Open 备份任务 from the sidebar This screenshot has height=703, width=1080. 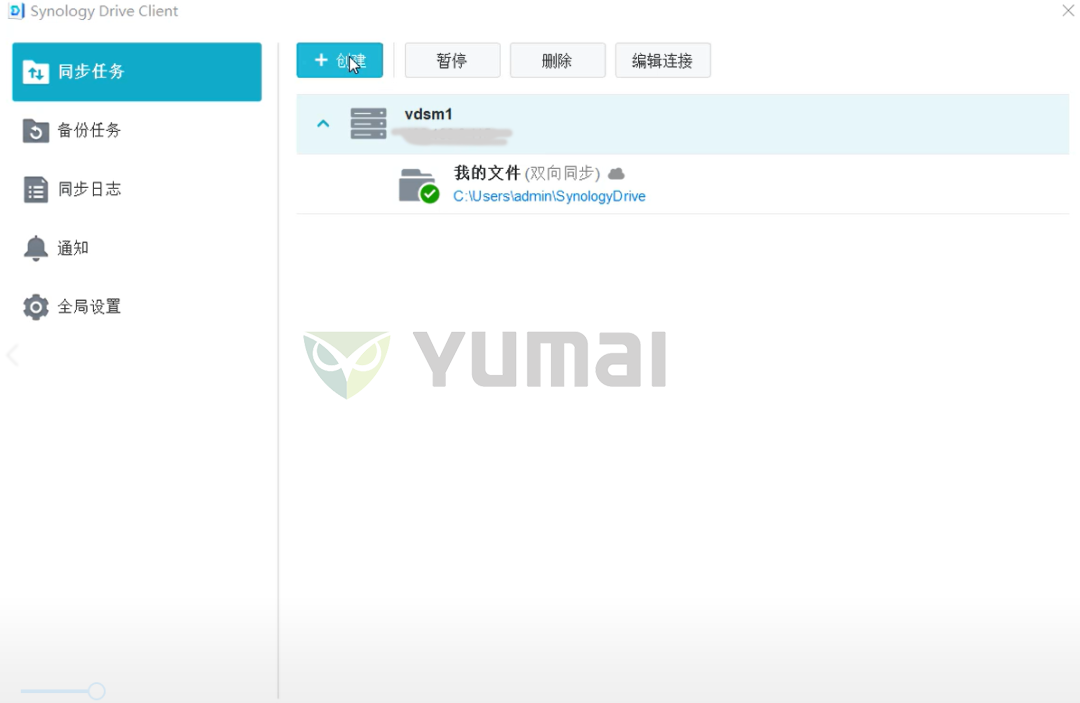(x=35, y=130)
